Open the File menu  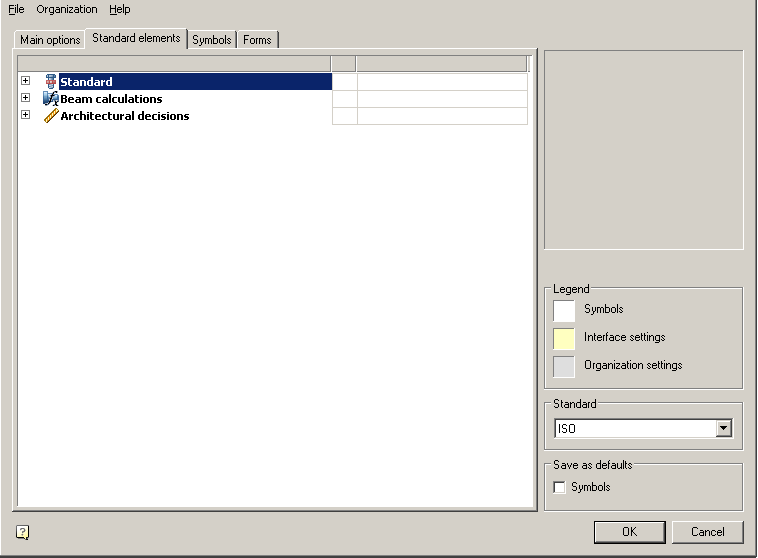click(x=16, y=9)
